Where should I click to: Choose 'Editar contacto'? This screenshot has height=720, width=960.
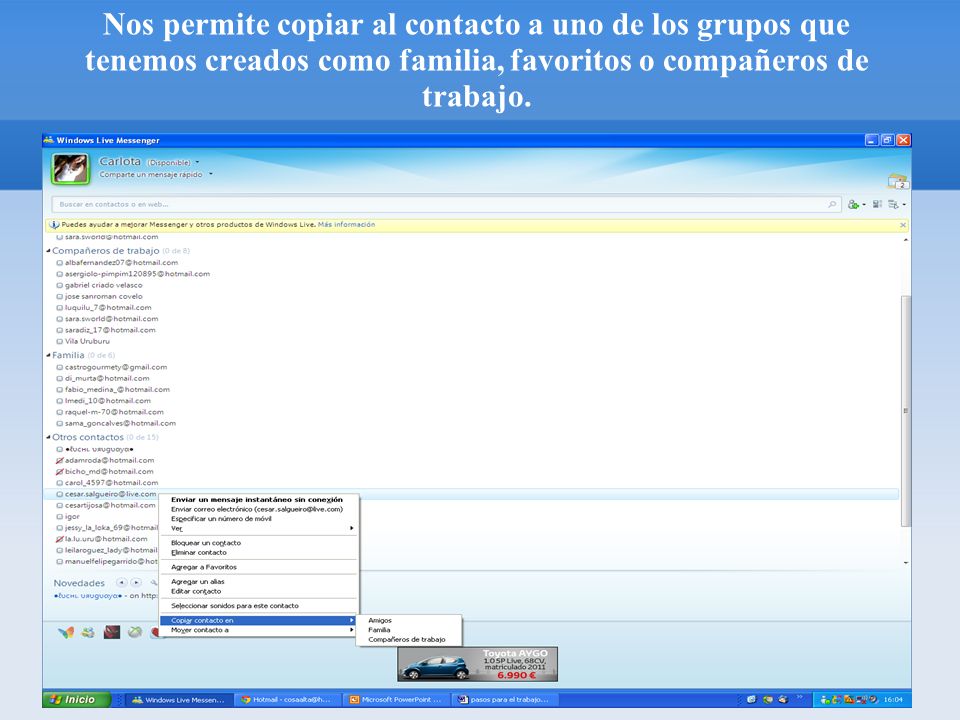tap(258, 591)
